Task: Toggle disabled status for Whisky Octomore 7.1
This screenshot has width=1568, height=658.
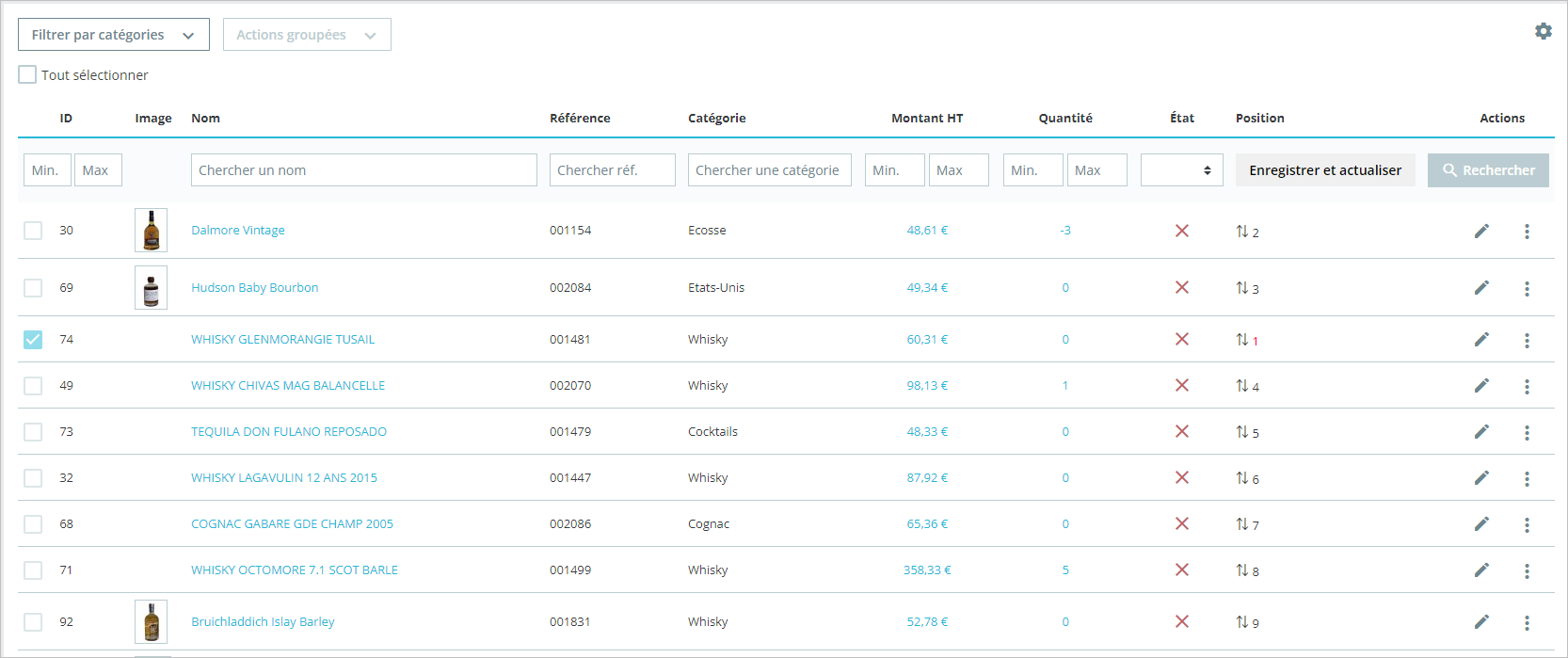Action: [1182, 570]
